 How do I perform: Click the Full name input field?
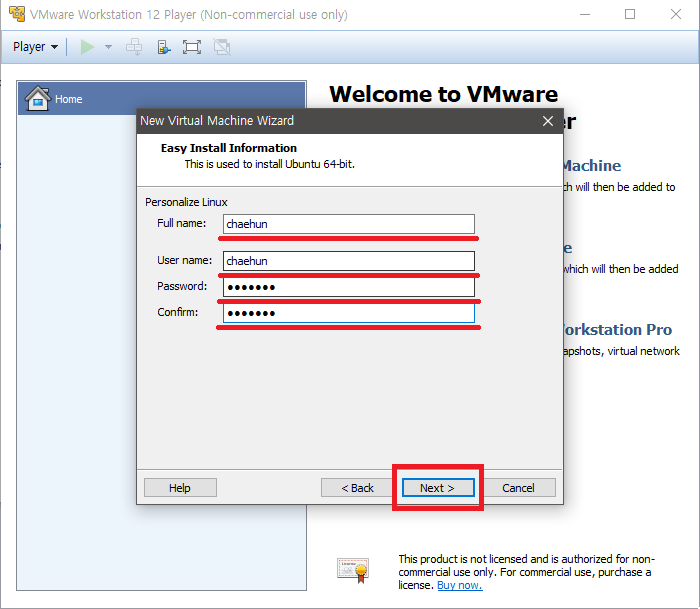pyautogui.click(x=349, y=224)
